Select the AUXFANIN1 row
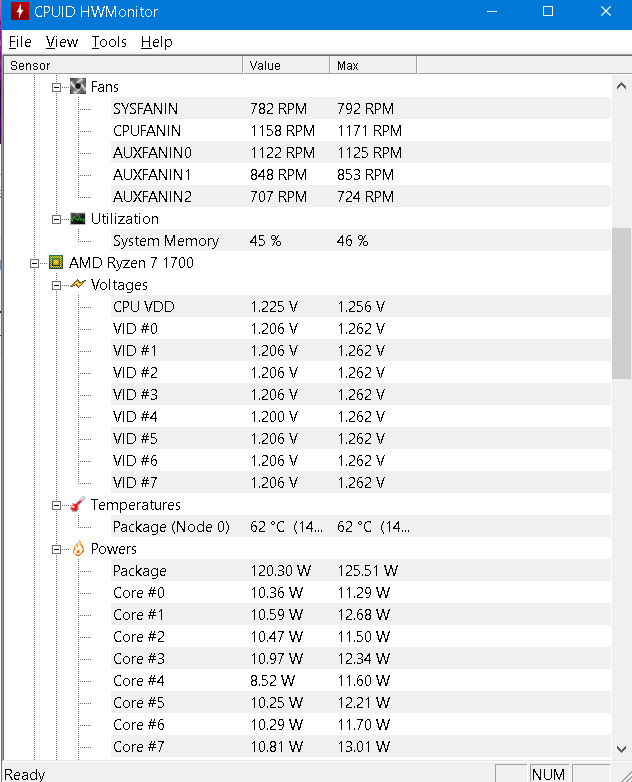 (361, 174)
